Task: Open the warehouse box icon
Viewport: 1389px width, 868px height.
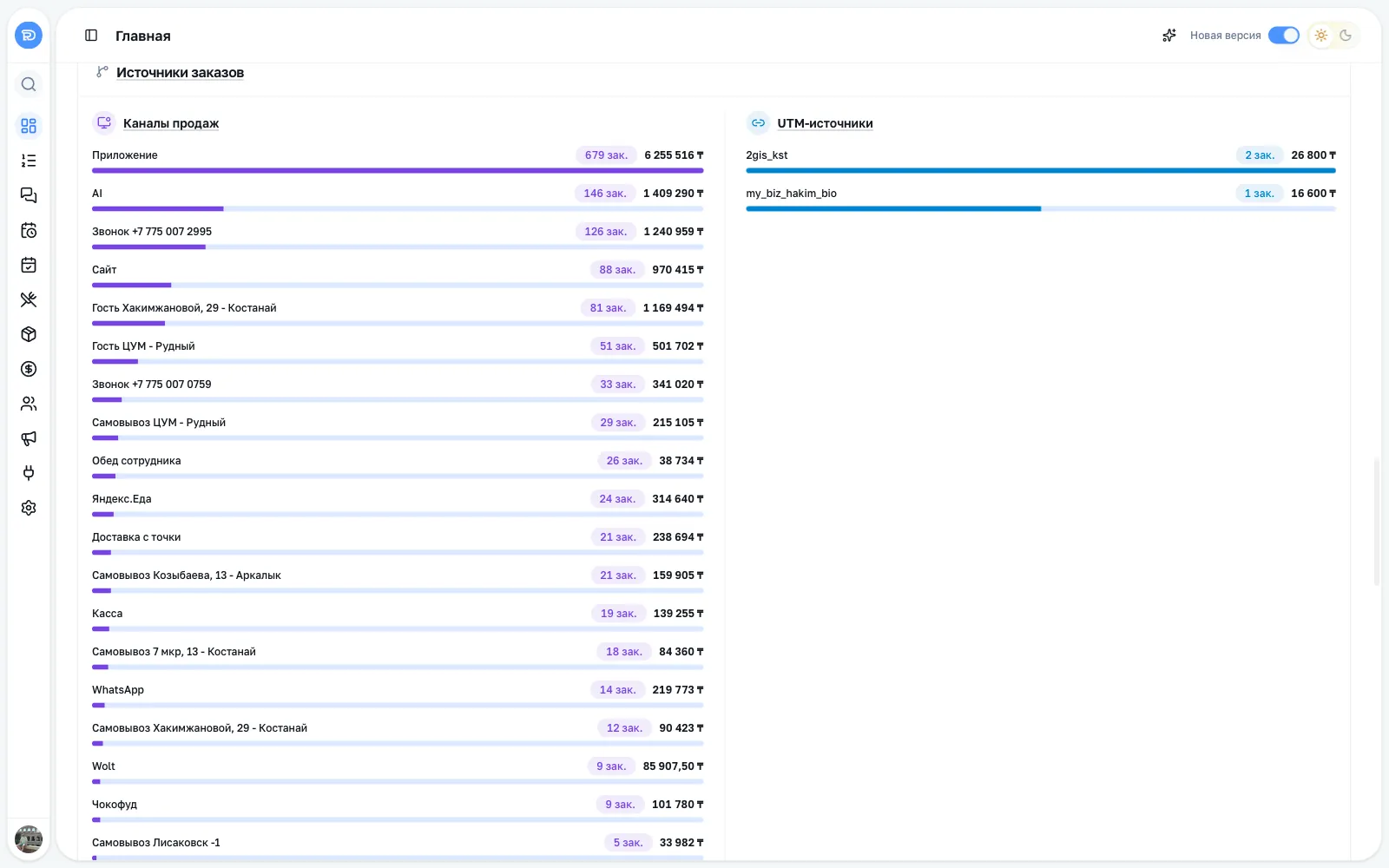Action: coord(29,334)
